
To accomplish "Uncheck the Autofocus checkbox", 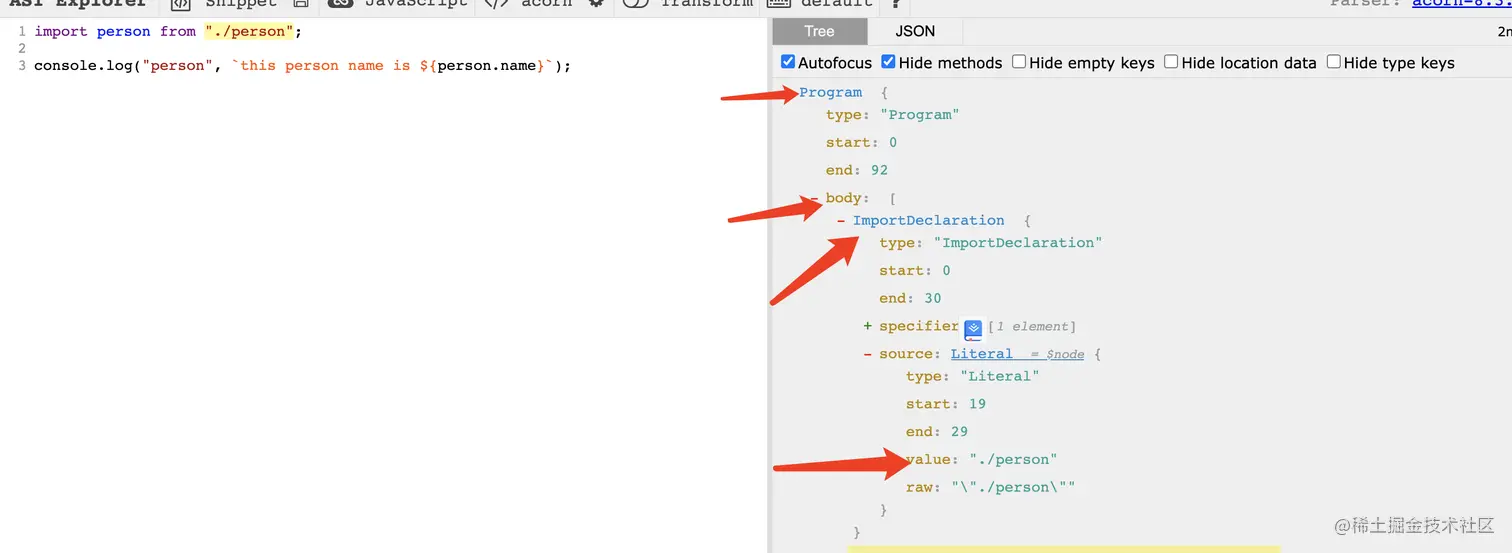I will (788, 62).
